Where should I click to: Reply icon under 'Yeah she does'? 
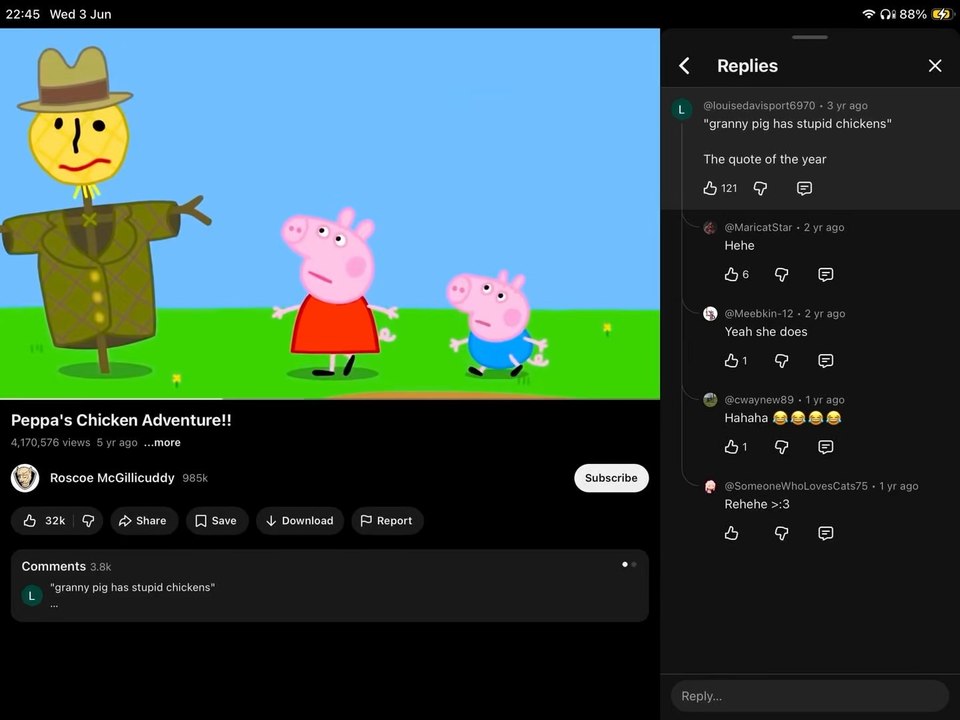825,361
